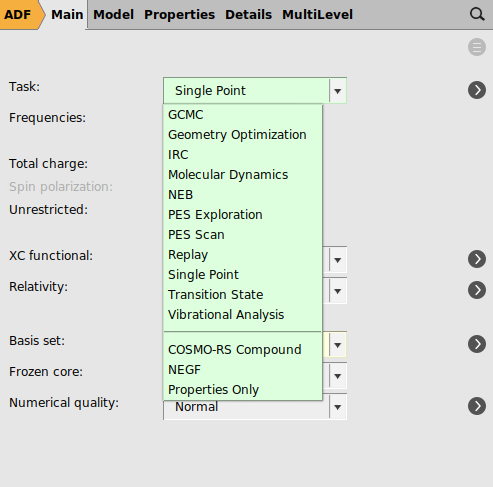Open the Details tab

(248, 15)
